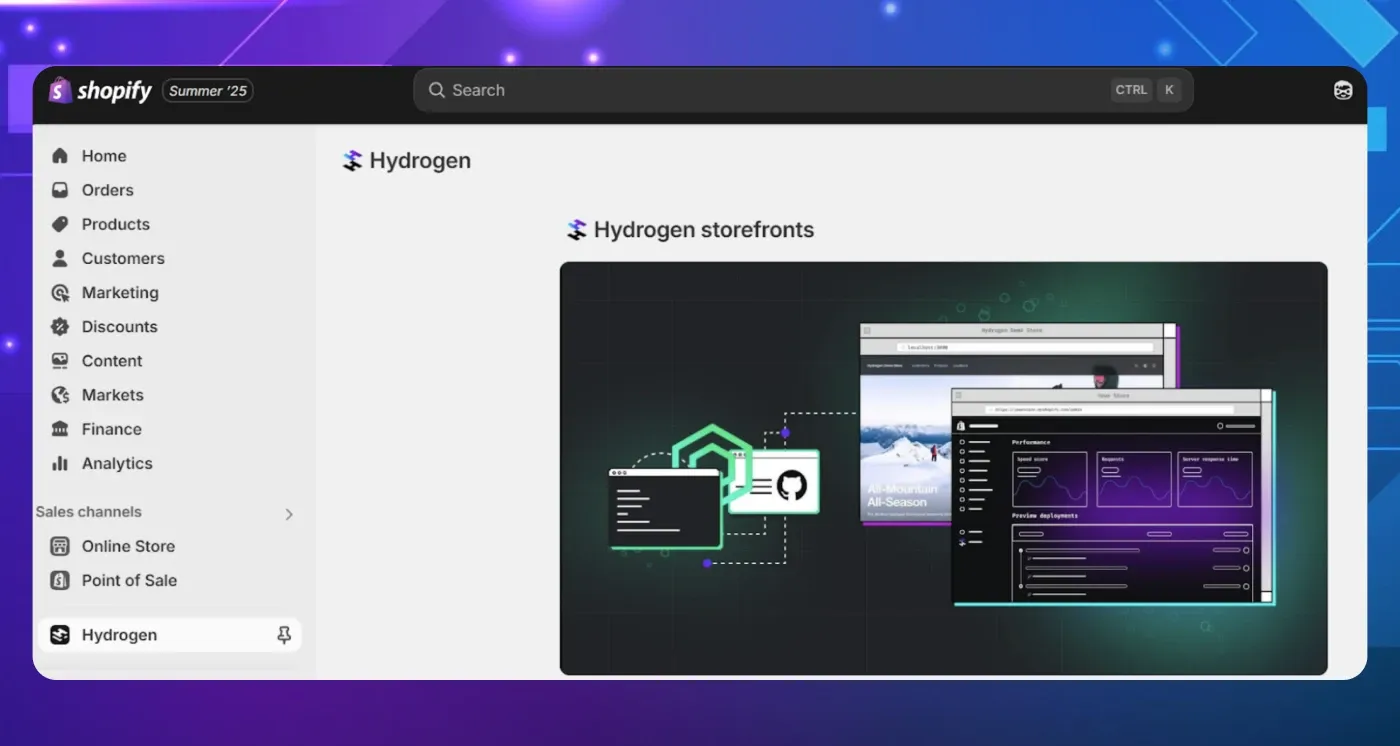
Task: Select the Orders icon
Action: (x=62, y=190)
